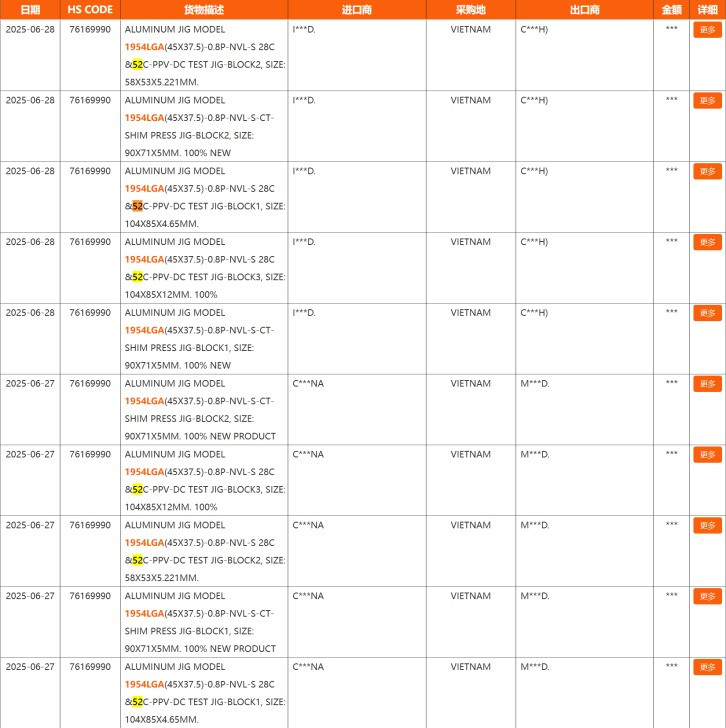Click the 日期 column header
Image resolution: width=726 pixels, height=728 pixels.
click(30, 10)
